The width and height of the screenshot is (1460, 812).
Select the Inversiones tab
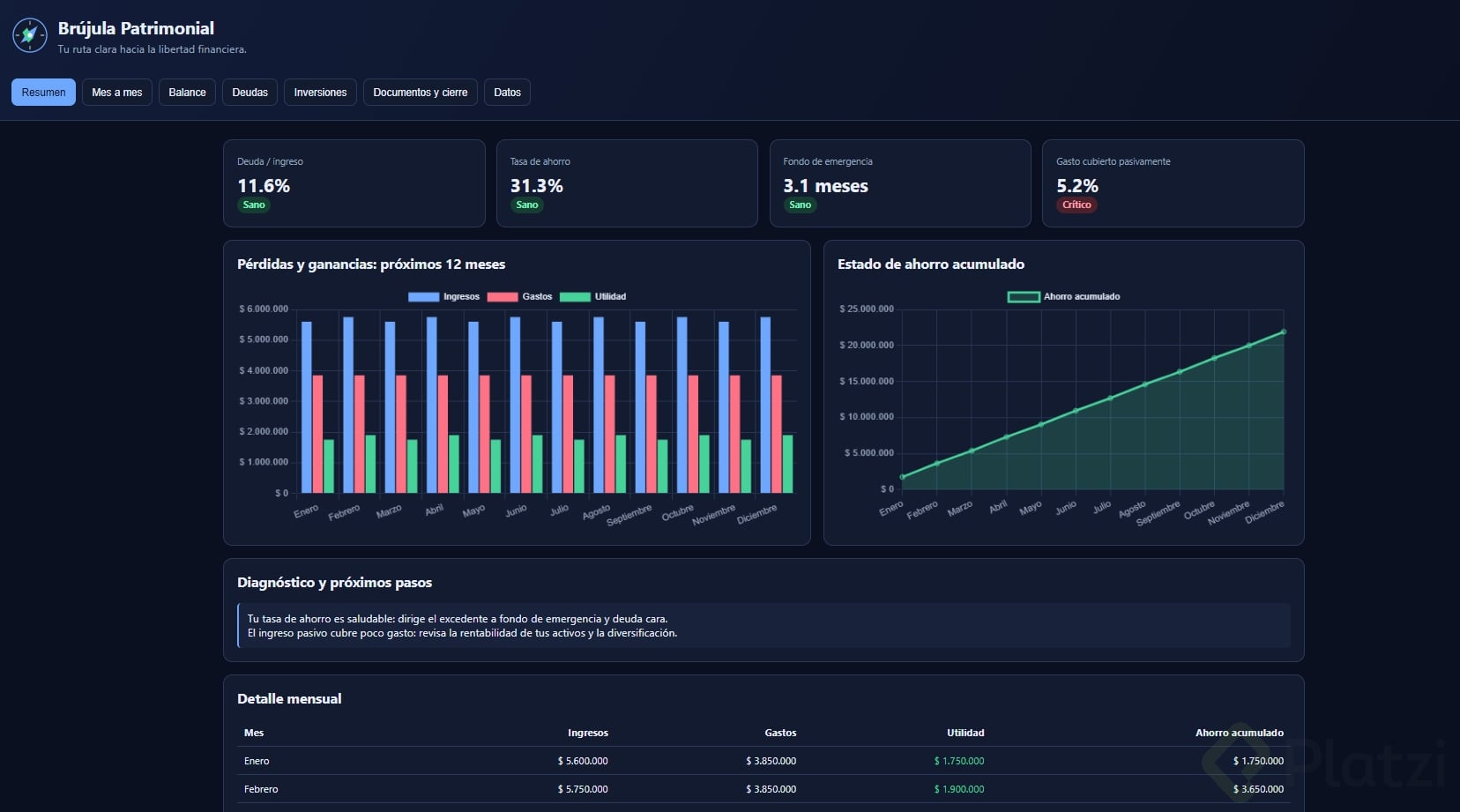click(320, 93)
